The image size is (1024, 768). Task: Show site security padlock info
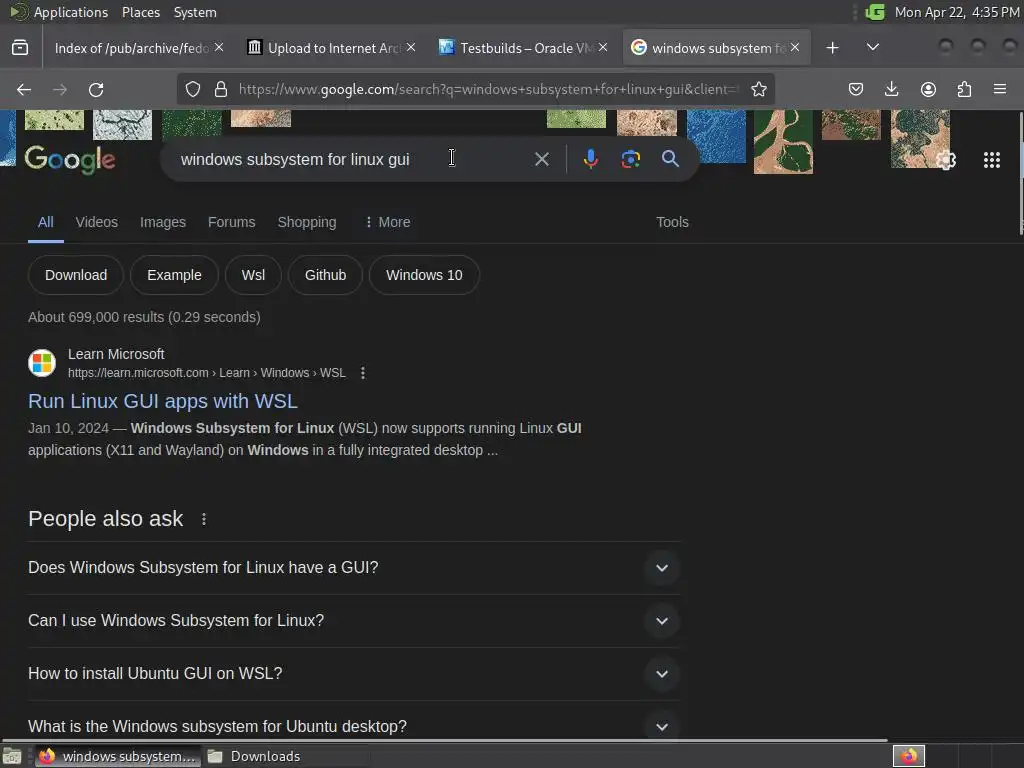pos(221,89)
